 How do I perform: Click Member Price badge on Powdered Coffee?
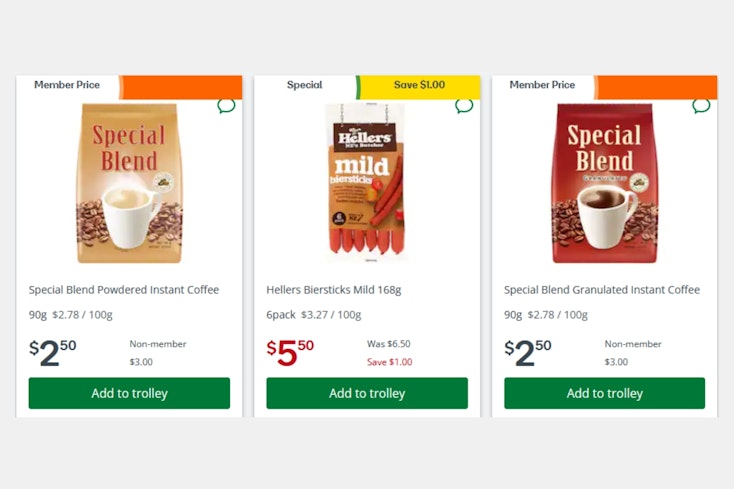pos(67,86)
